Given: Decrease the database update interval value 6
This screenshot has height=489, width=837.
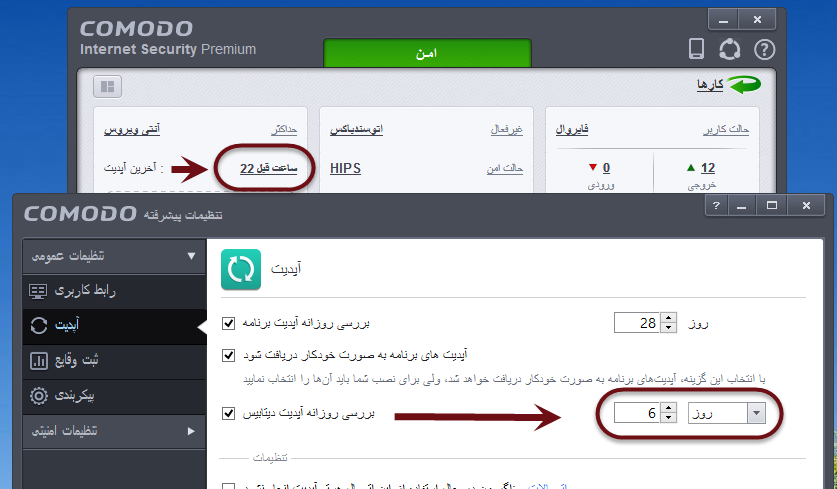Looking at the screenshot, I should point(668,418).
